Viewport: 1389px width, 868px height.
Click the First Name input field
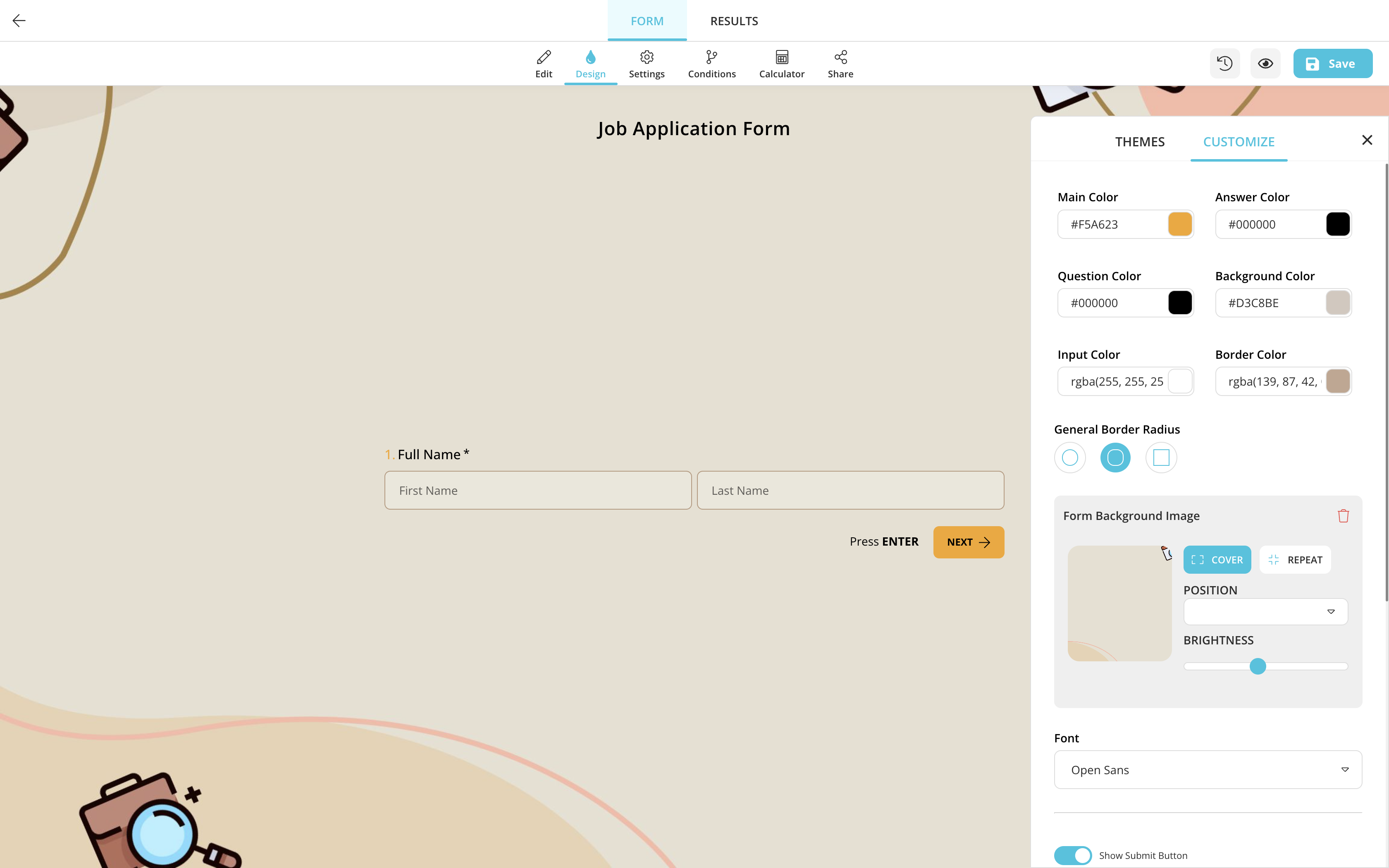(538, 490)
